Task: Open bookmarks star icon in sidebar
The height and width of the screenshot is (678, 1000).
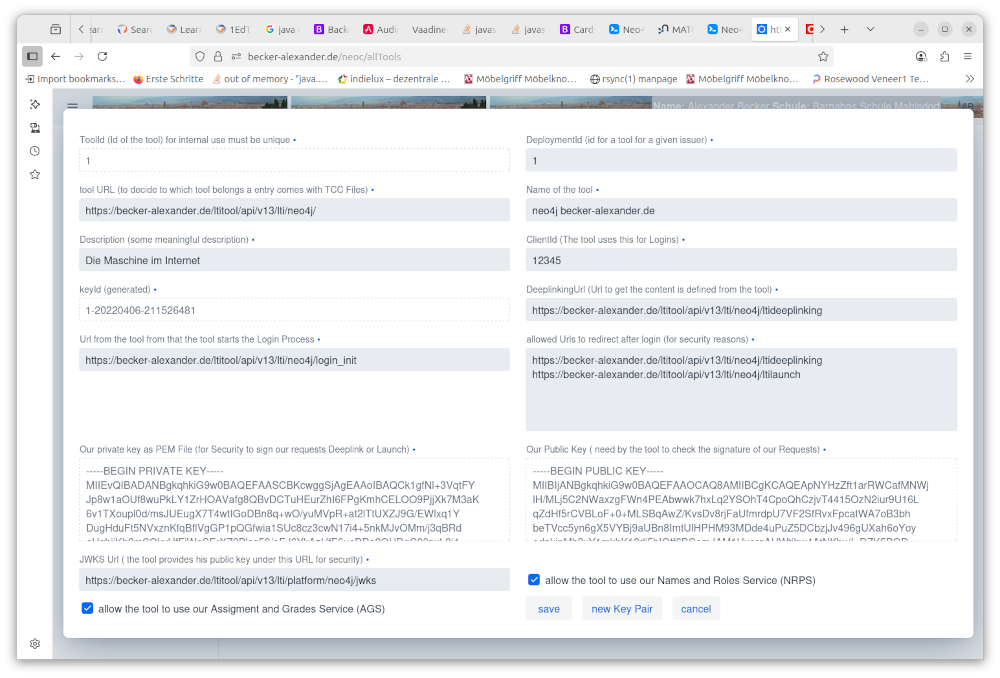Action: pos(34,173)
